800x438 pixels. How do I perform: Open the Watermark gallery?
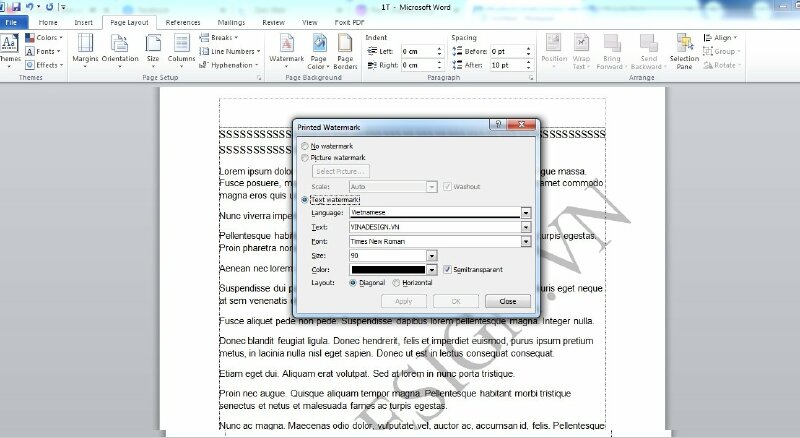coord(286,50)
